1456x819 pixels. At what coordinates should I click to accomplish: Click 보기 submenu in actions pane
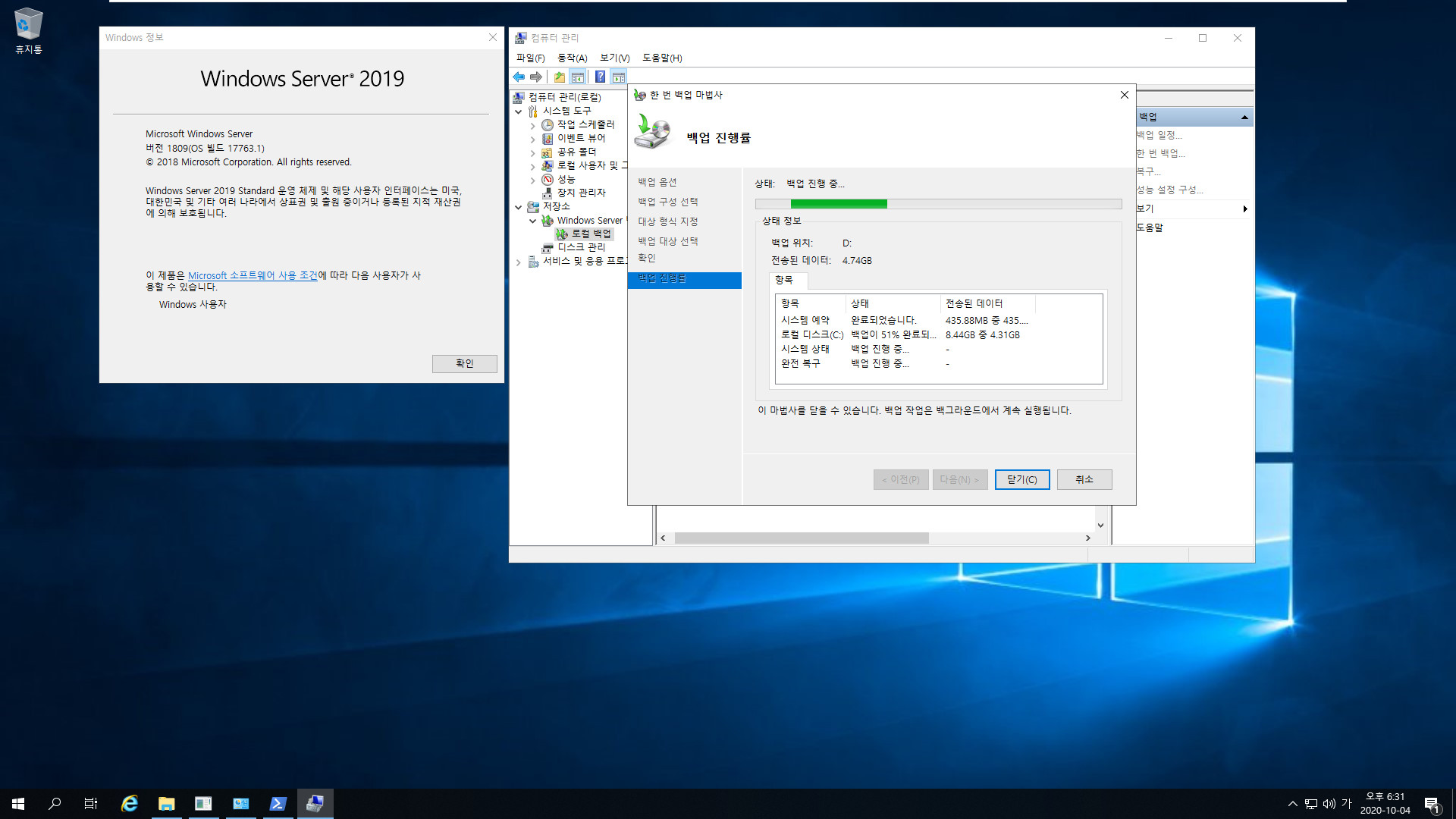[1193, 209]
